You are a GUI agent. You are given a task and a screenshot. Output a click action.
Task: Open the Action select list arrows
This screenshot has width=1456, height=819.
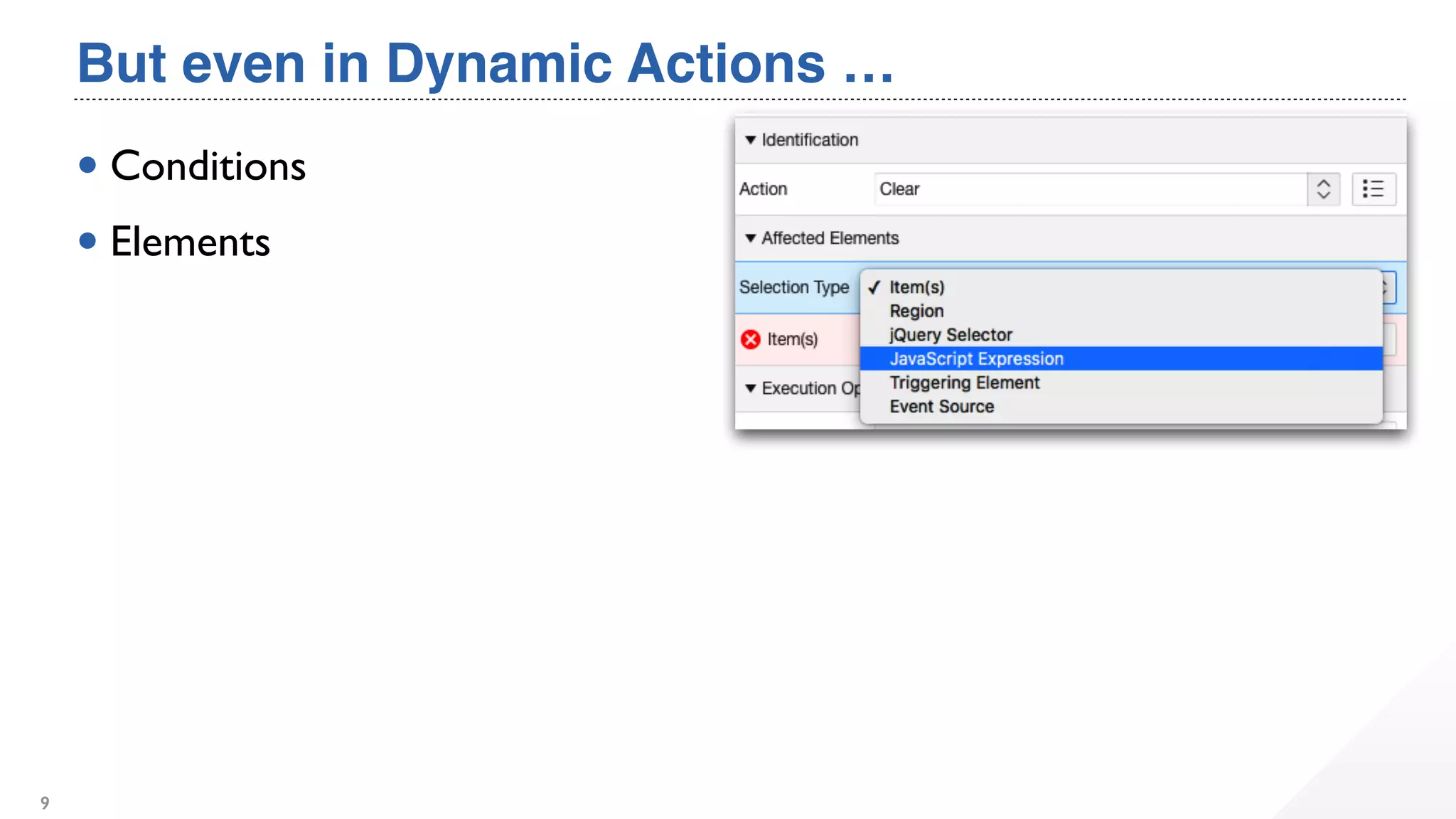click(1323, 189)
